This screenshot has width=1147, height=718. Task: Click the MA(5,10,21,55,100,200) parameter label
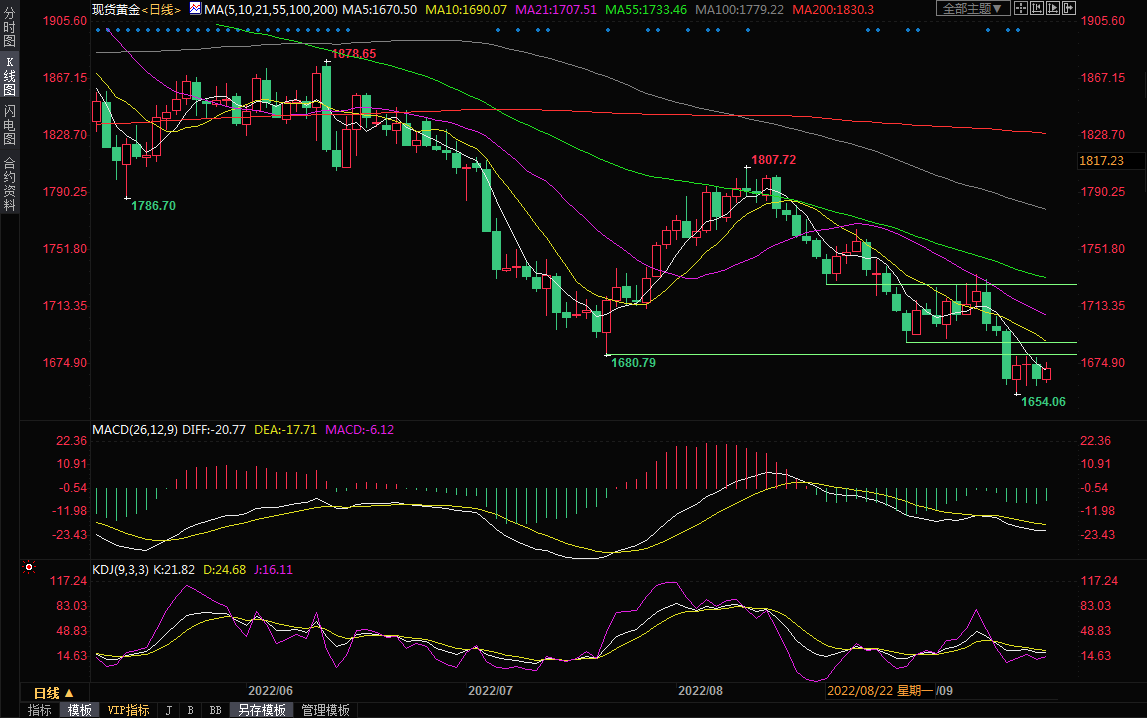coord(271,10)
